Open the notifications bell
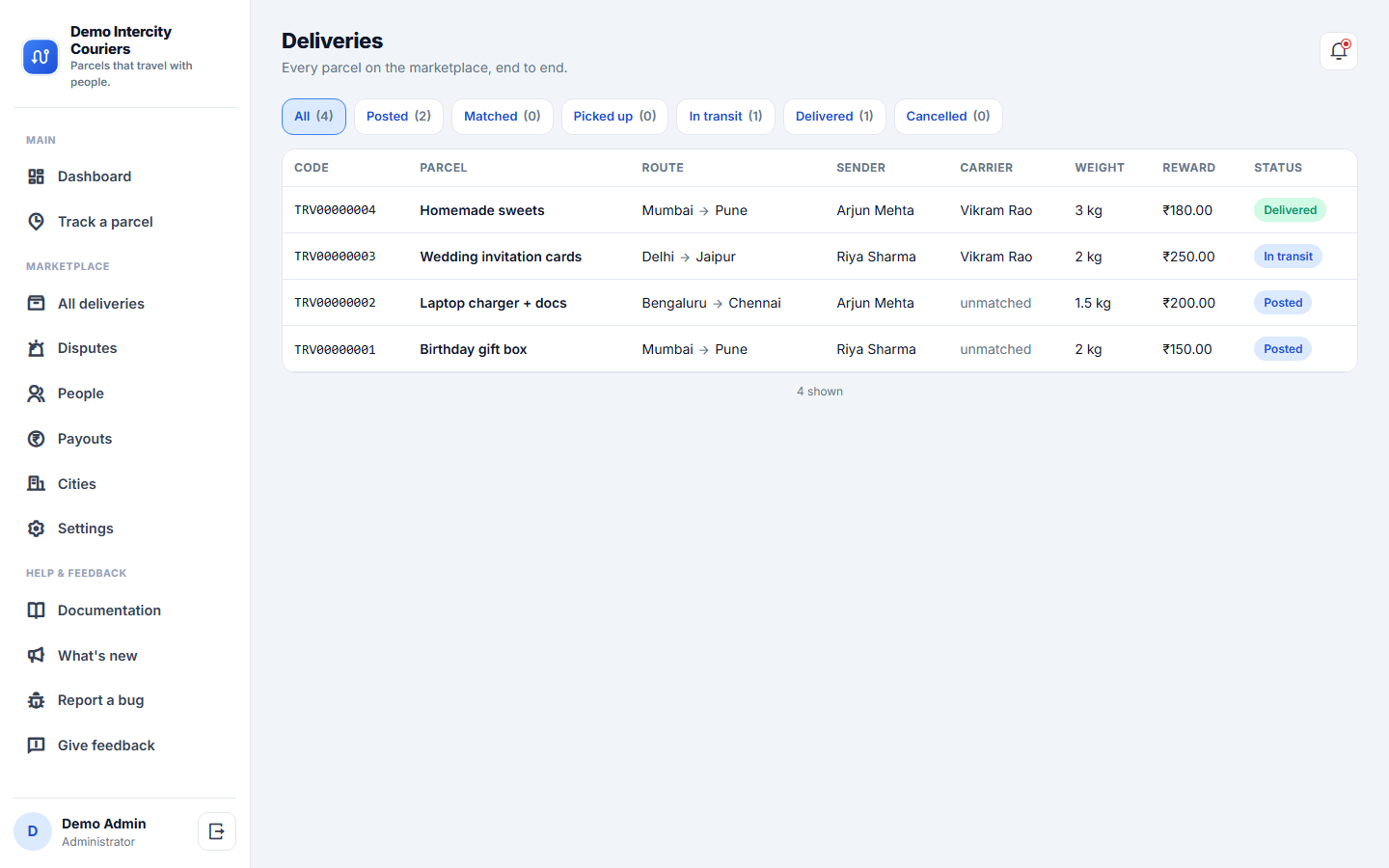The height and width of the screenshot is (868, 1389). [x=1339, y=51]
